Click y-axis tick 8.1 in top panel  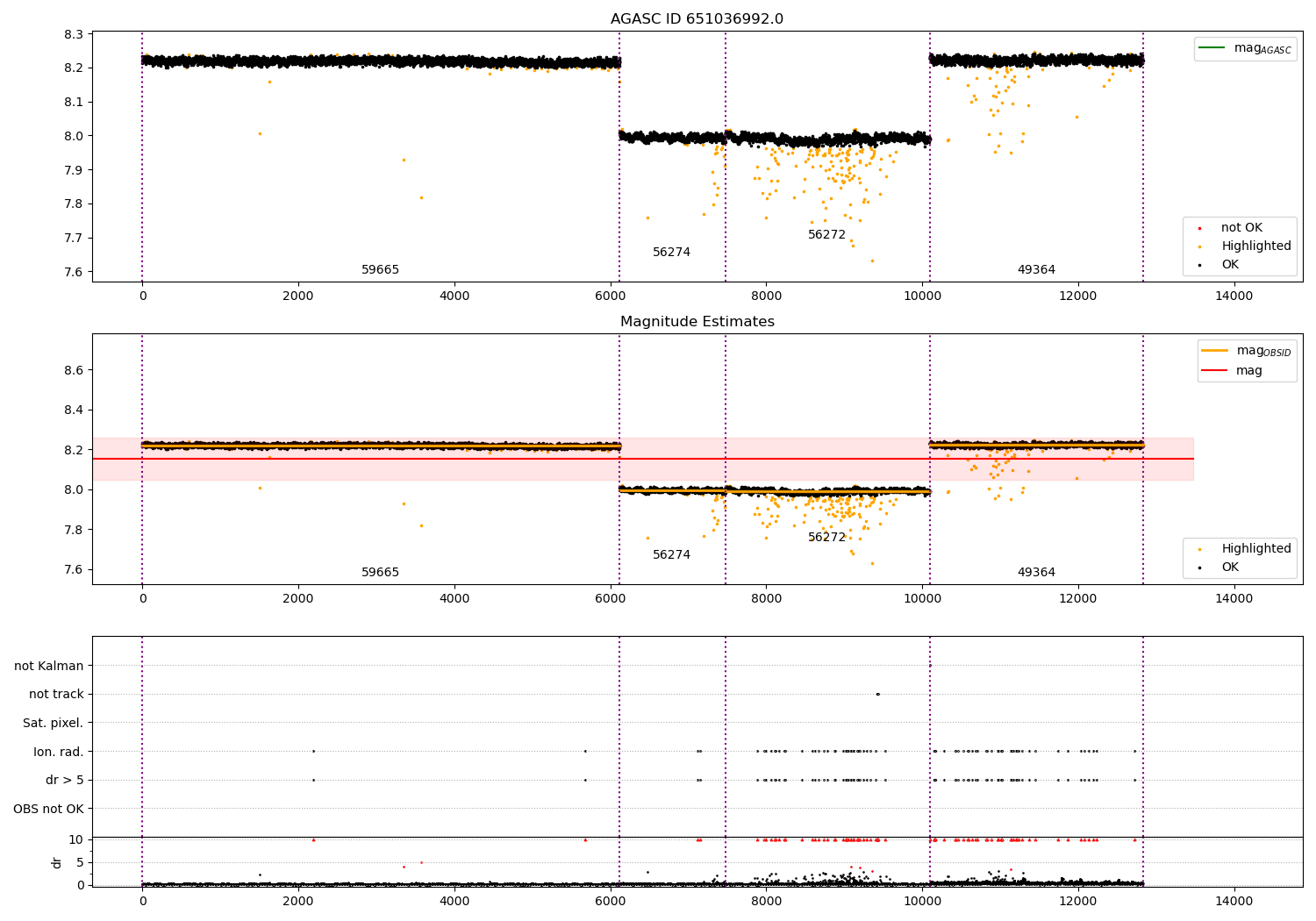tap(75, 102)
